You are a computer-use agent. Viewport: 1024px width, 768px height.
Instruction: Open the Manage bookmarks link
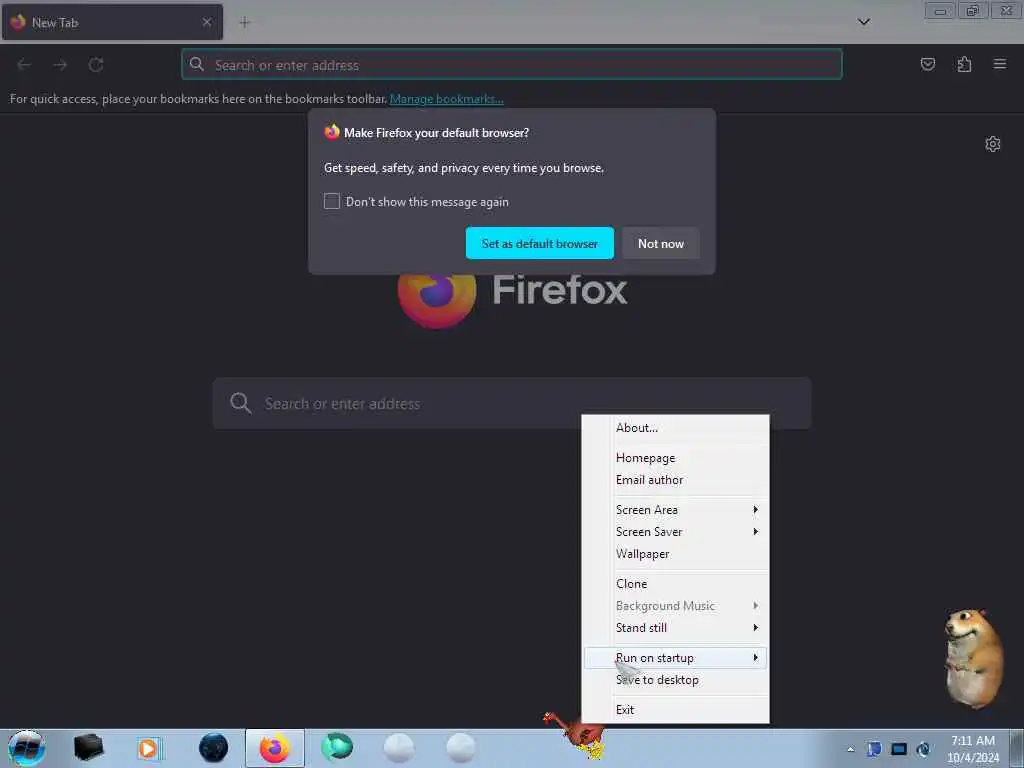tap(447, 99)
